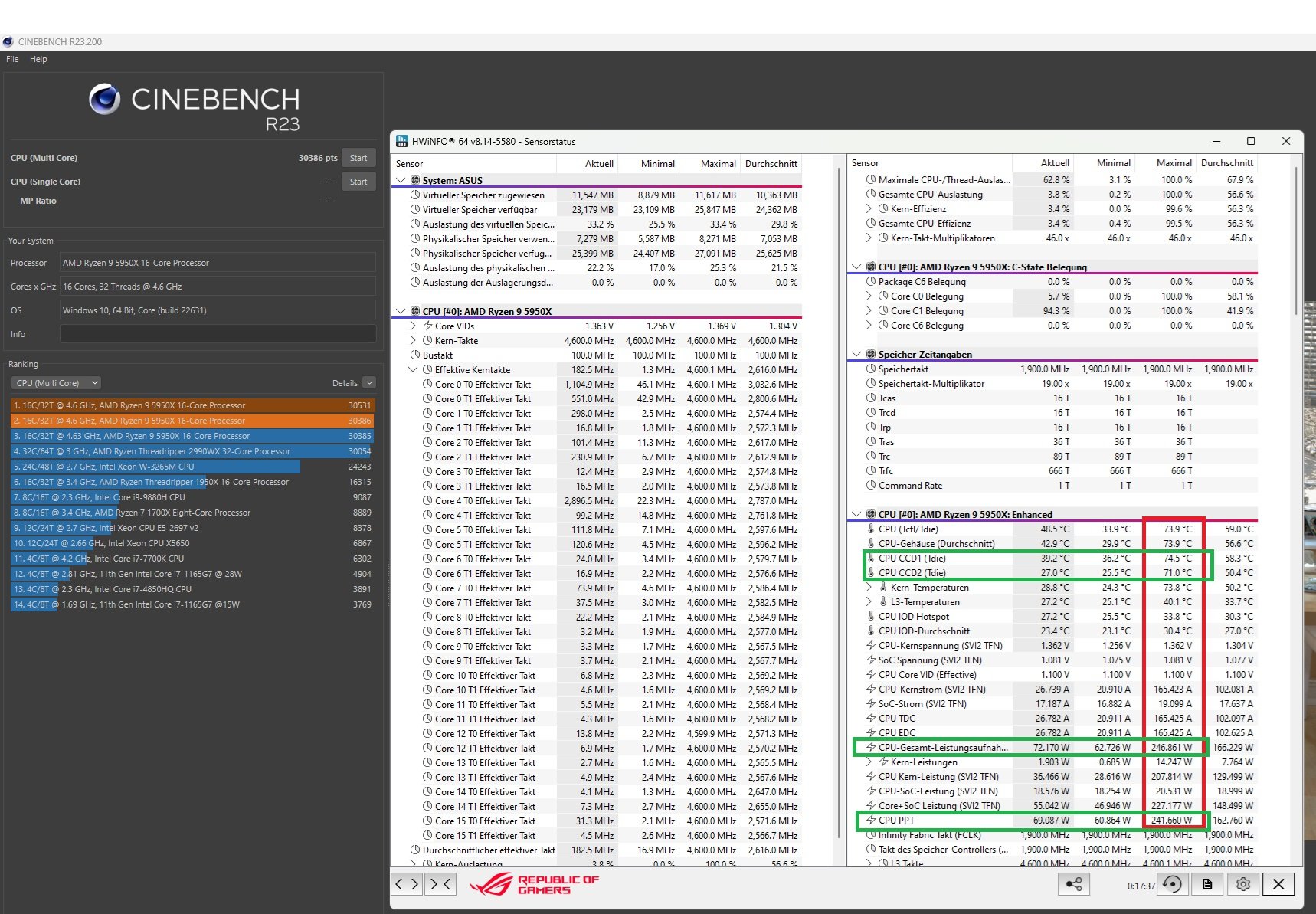Viewport: 1316px width, 914px height.
Task: Select the Intel Core i7-7700K ranking entry
Action: (192, 559)
